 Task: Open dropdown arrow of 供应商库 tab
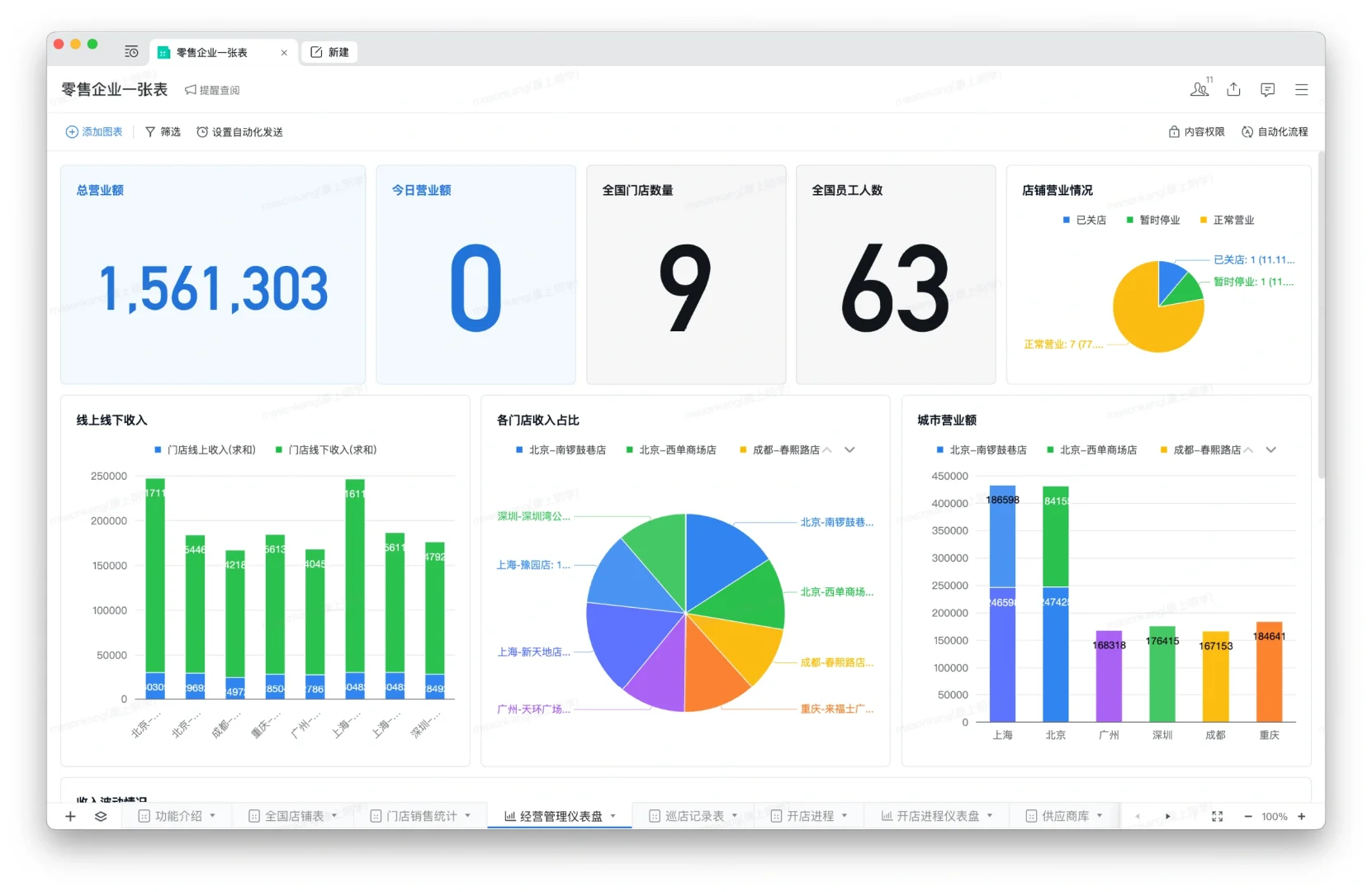click(1100, 816)
